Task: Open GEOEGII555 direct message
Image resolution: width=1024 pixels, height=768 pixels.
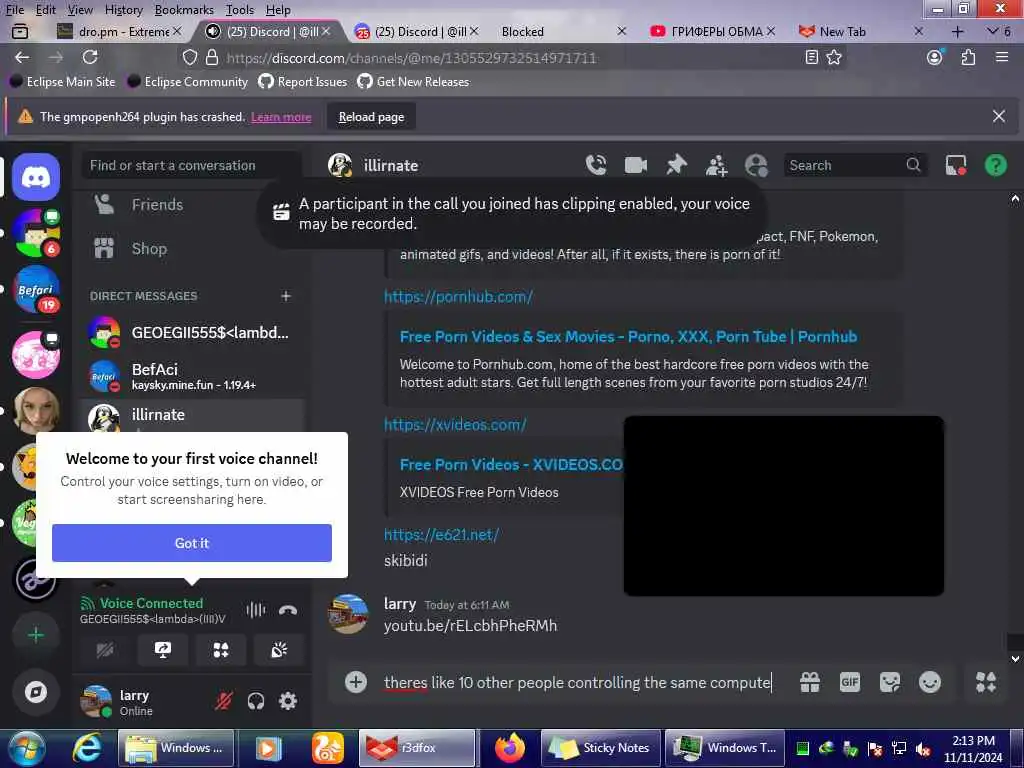Action: coord(192,332)
